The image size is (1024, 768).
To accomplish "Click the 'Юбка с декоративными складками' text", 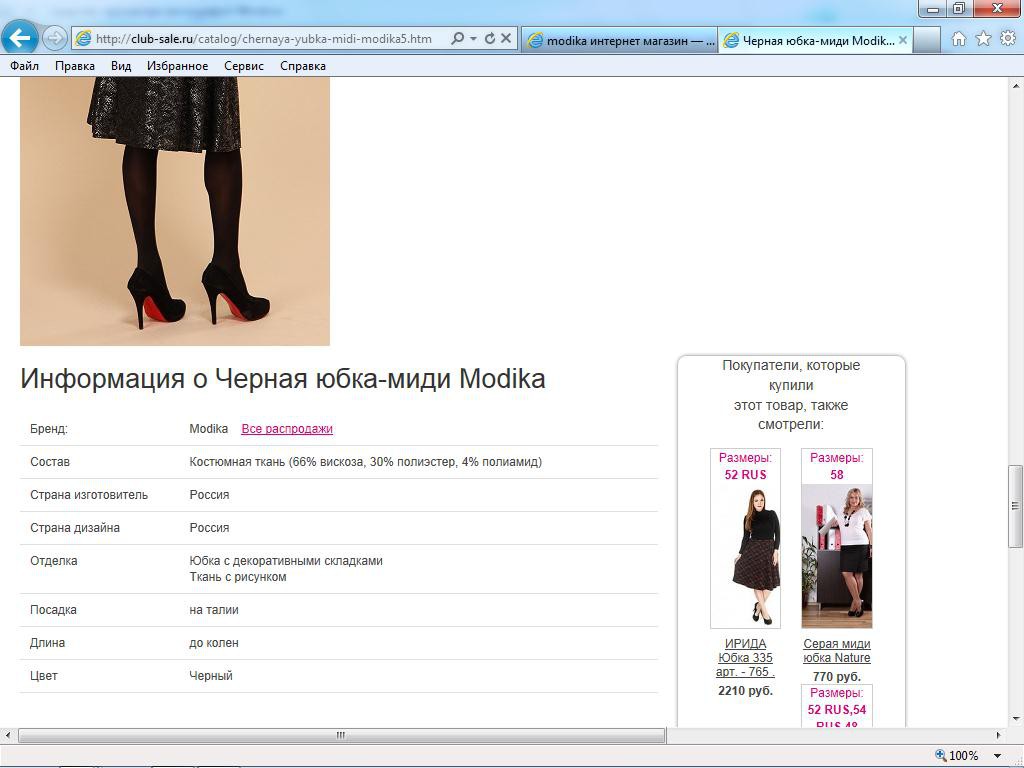I will pos(286,561).
